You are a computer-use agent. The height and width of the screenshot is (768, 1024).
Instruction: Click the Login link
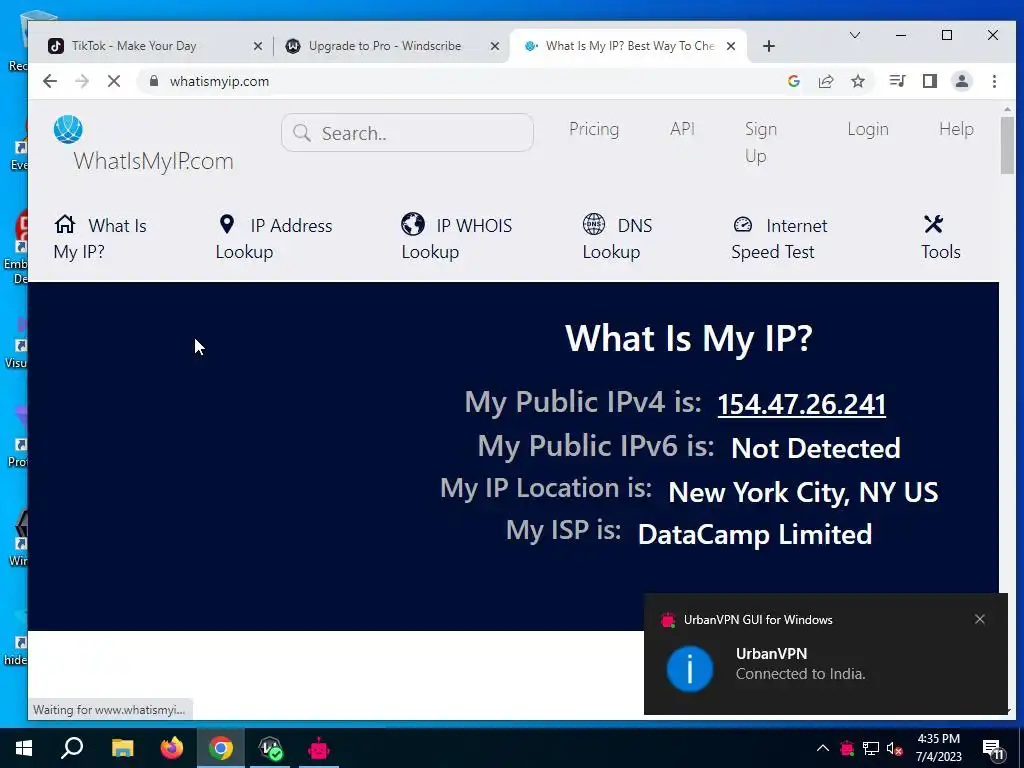pos(868,129)
